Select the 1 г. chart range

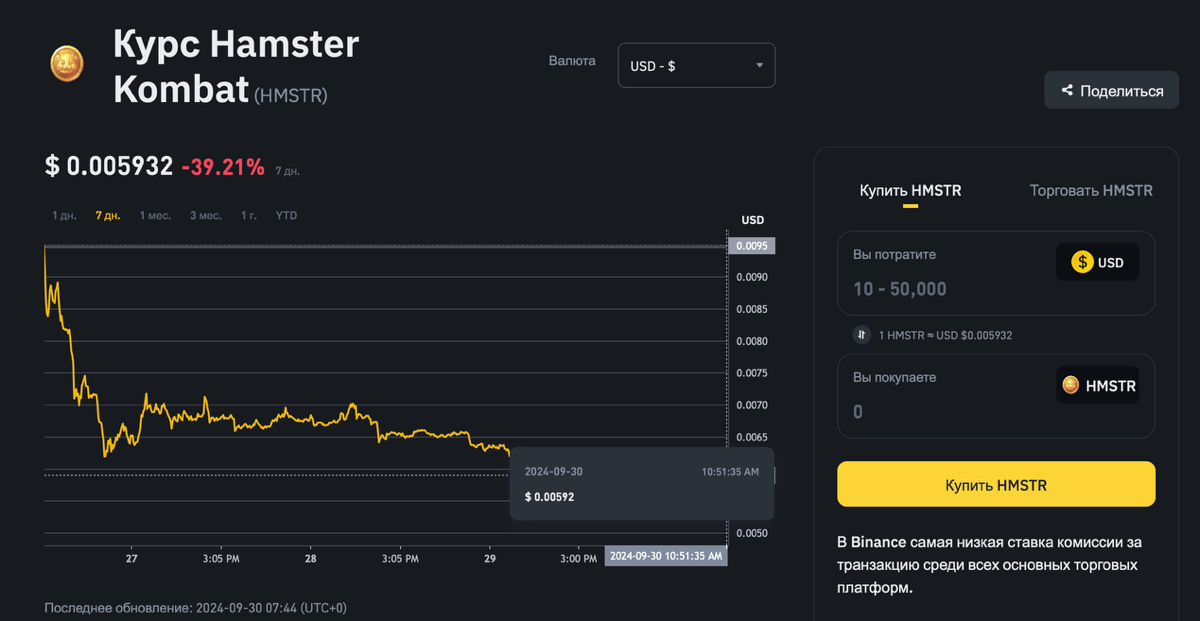click(249, 215)
